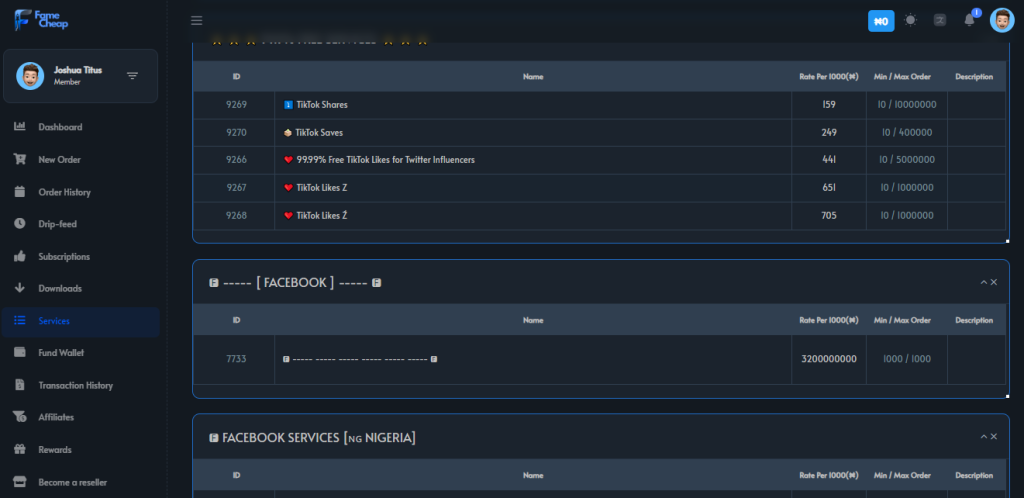Viewport: 1024px width, 498px height.
Task: Open Rewards page
Action: click(x=55, y=450)
